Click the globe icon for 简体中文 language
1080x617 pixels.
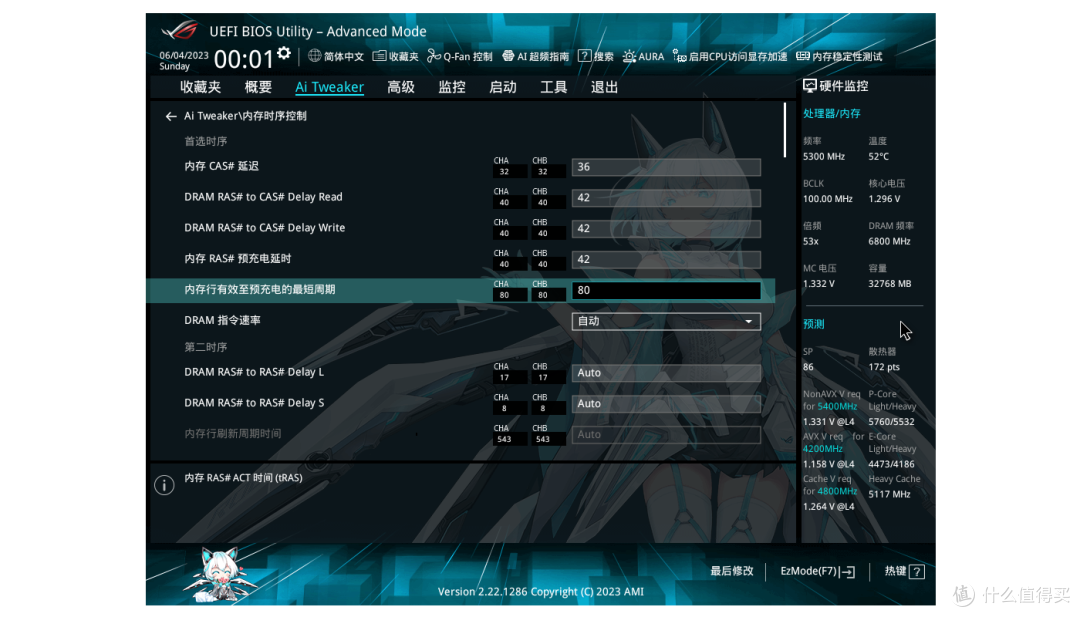point(315,57)
